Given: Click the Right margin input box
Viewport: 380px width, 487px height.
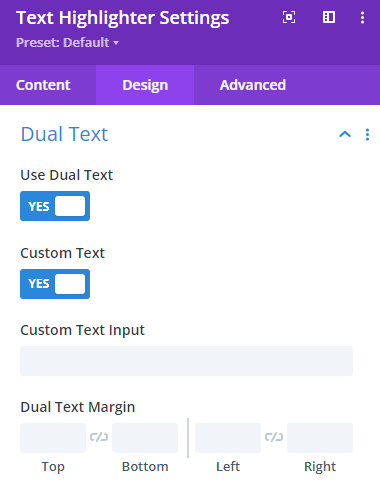Looking at the screenshot, I should pos(320,438).
